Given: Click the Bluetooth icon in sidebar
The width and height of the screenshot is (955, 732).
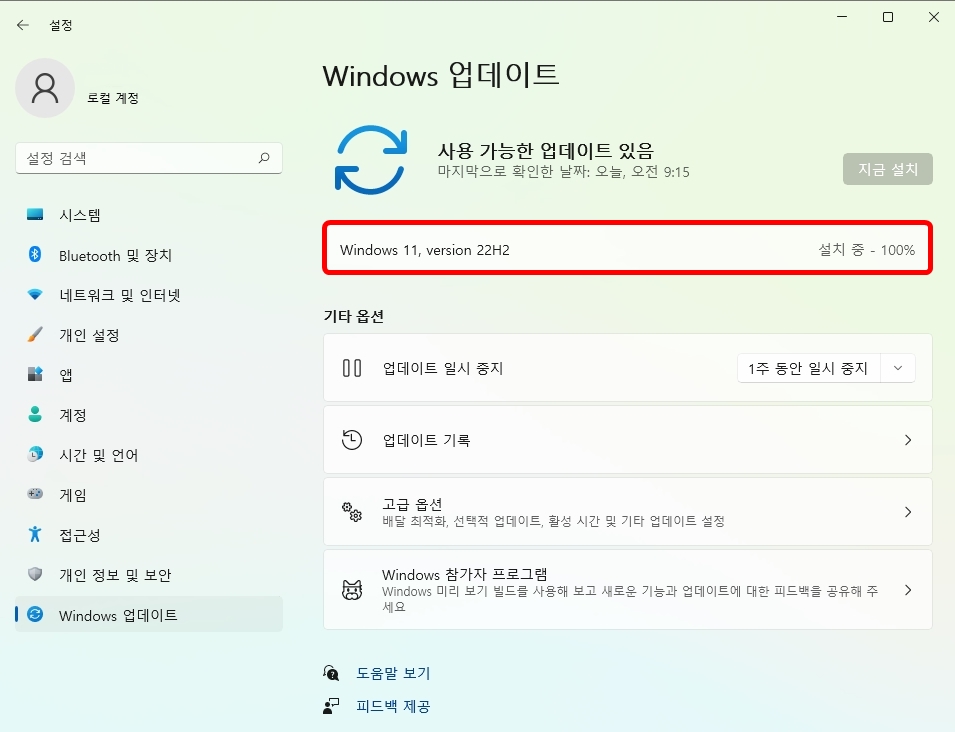Looking at the screenshot, I should click(35, 255).
